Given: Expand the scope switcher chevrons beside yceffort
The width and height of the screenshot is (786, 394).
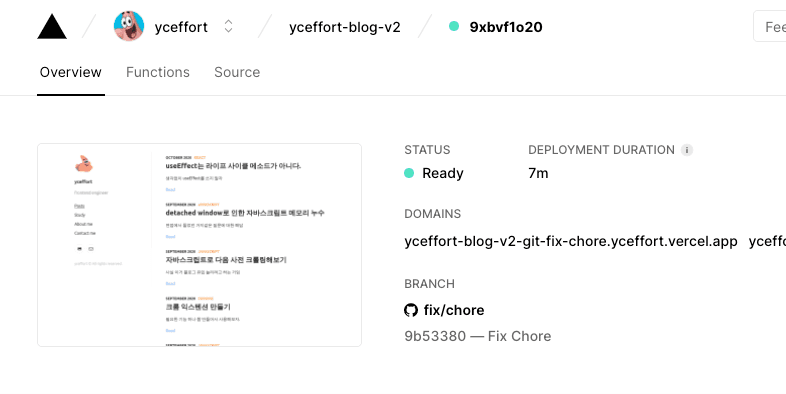Looking at the screenshot, I should pyautogui.click(x=229, y=27).
